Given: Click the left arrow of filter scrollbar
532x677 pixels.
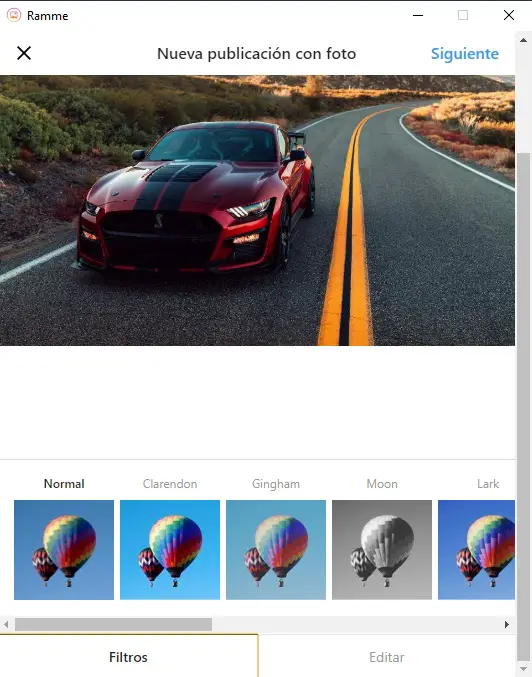Looking at the screenshot, I should (x=6, y=624).
